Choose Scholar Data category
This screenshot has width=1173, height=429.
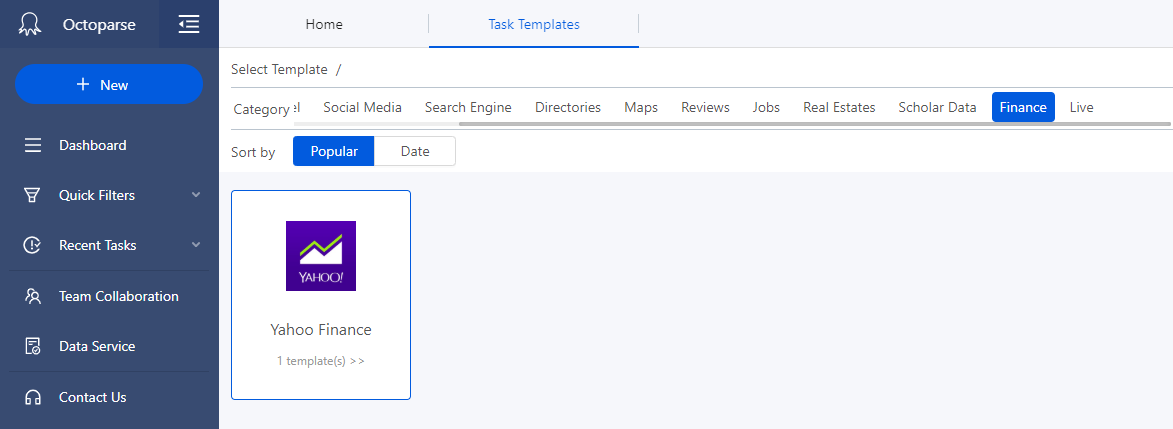(937, 107)
